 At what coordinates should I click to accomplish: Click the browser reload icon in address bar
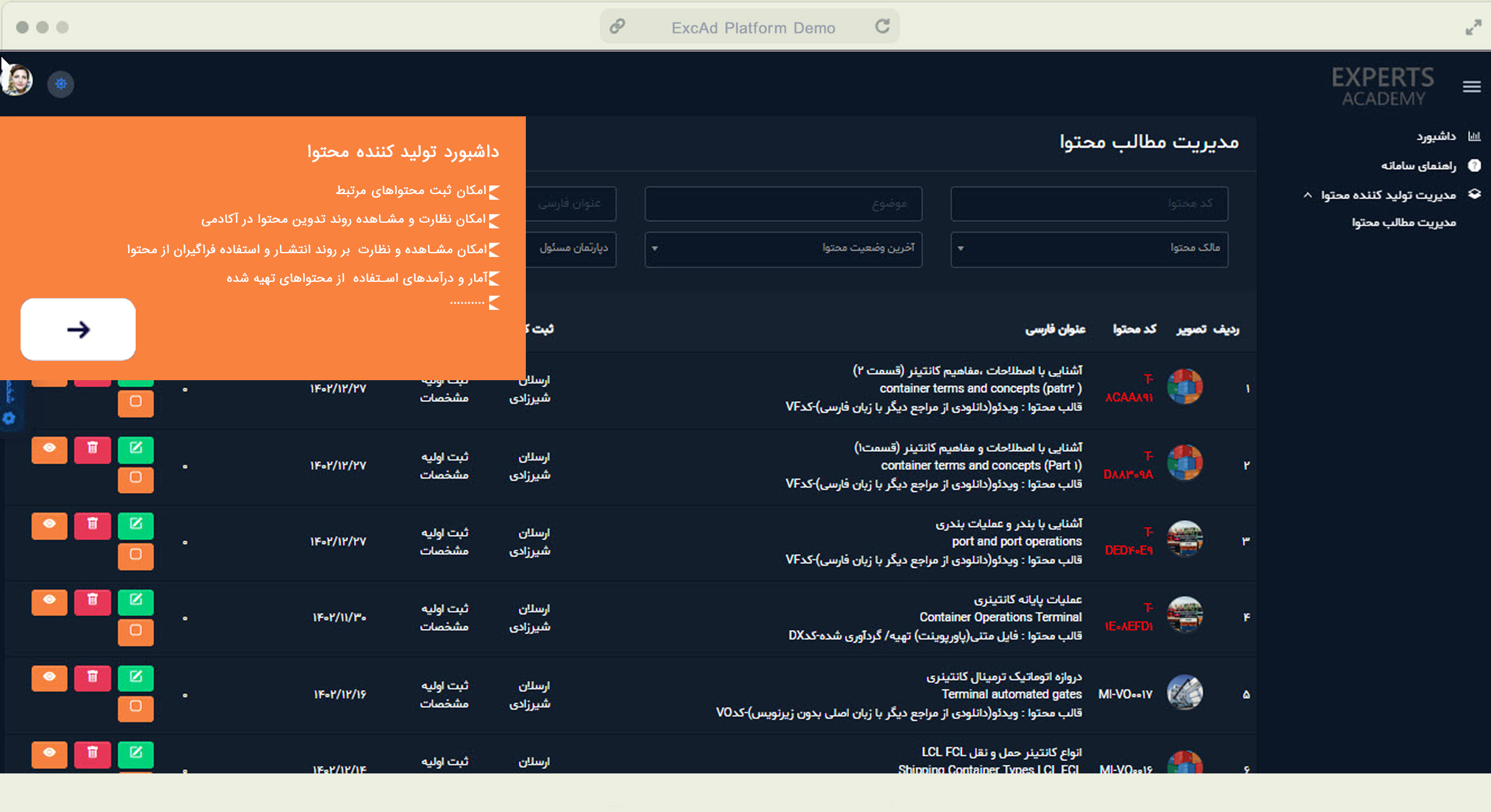point(882,27)
